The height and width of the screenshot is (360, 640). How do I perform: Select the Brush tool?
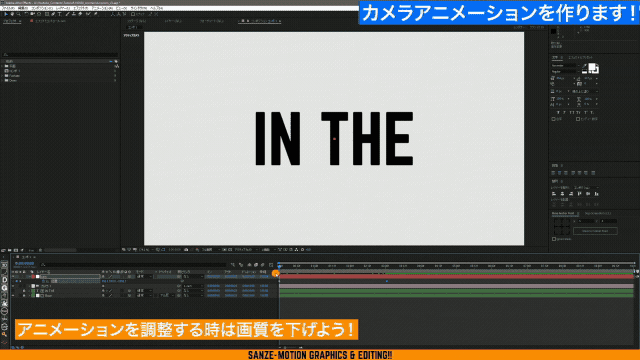click(x=67, y=14)
